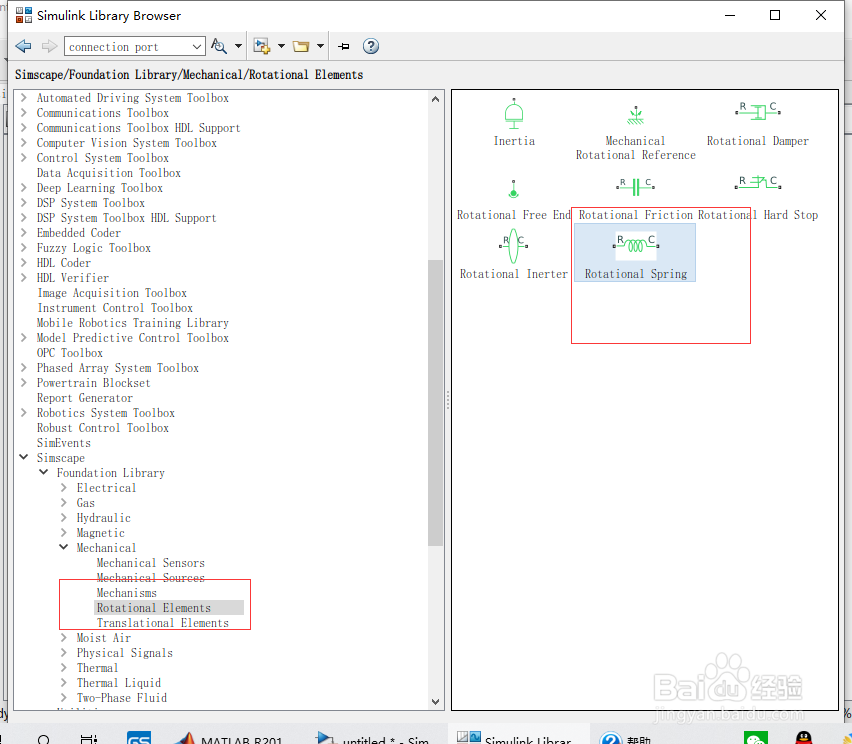
Task: Select Instrument Control Toolbox
Action: (115, 308)
